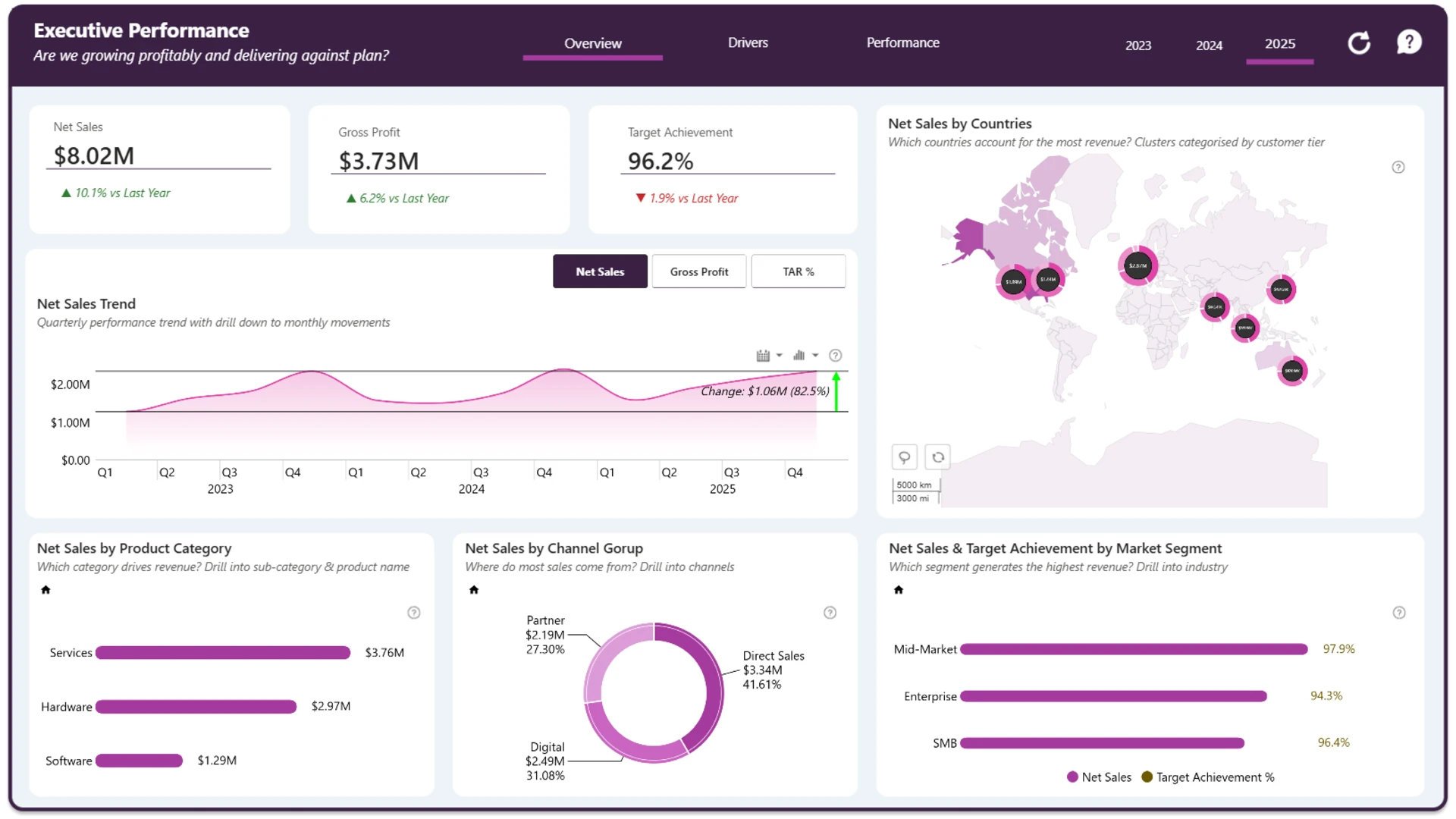The width and height of the screenshot is (1456, 819).
Task: Switch to the Drivers tab
Action: pyautogui.click(x=748, y=43)
